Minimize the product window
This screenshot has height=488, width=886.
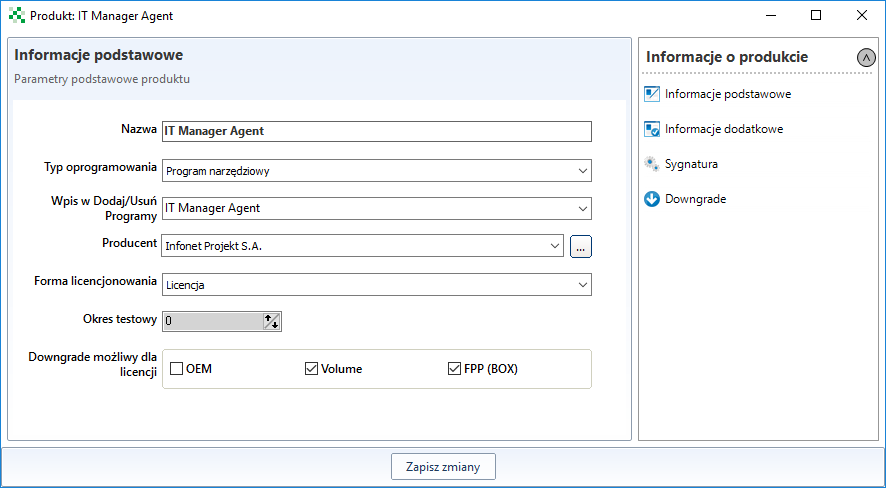click(771, 15)
